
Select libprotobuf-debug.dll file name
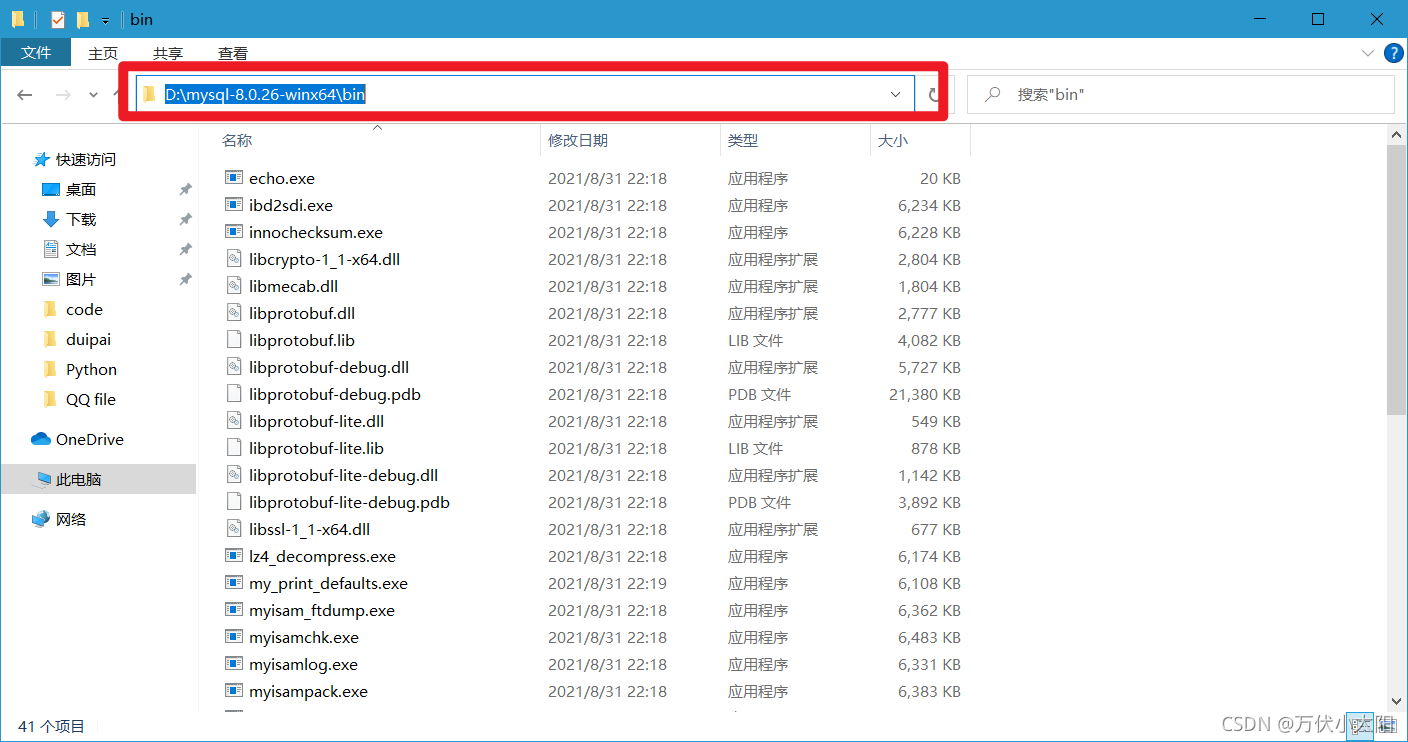(329, 367)
